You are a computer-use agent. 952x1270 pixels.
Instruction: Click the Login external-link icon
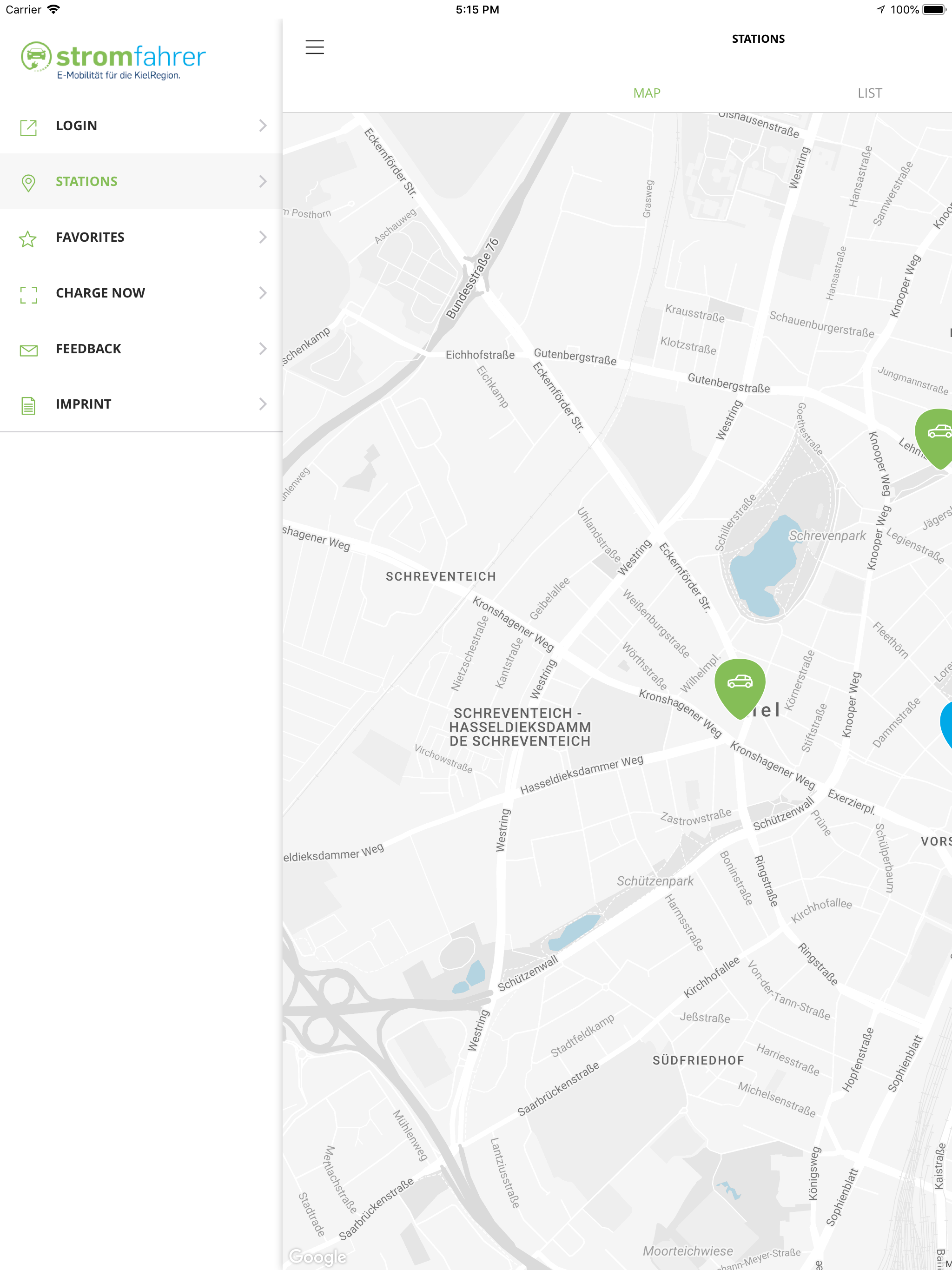tap(28, 127)
